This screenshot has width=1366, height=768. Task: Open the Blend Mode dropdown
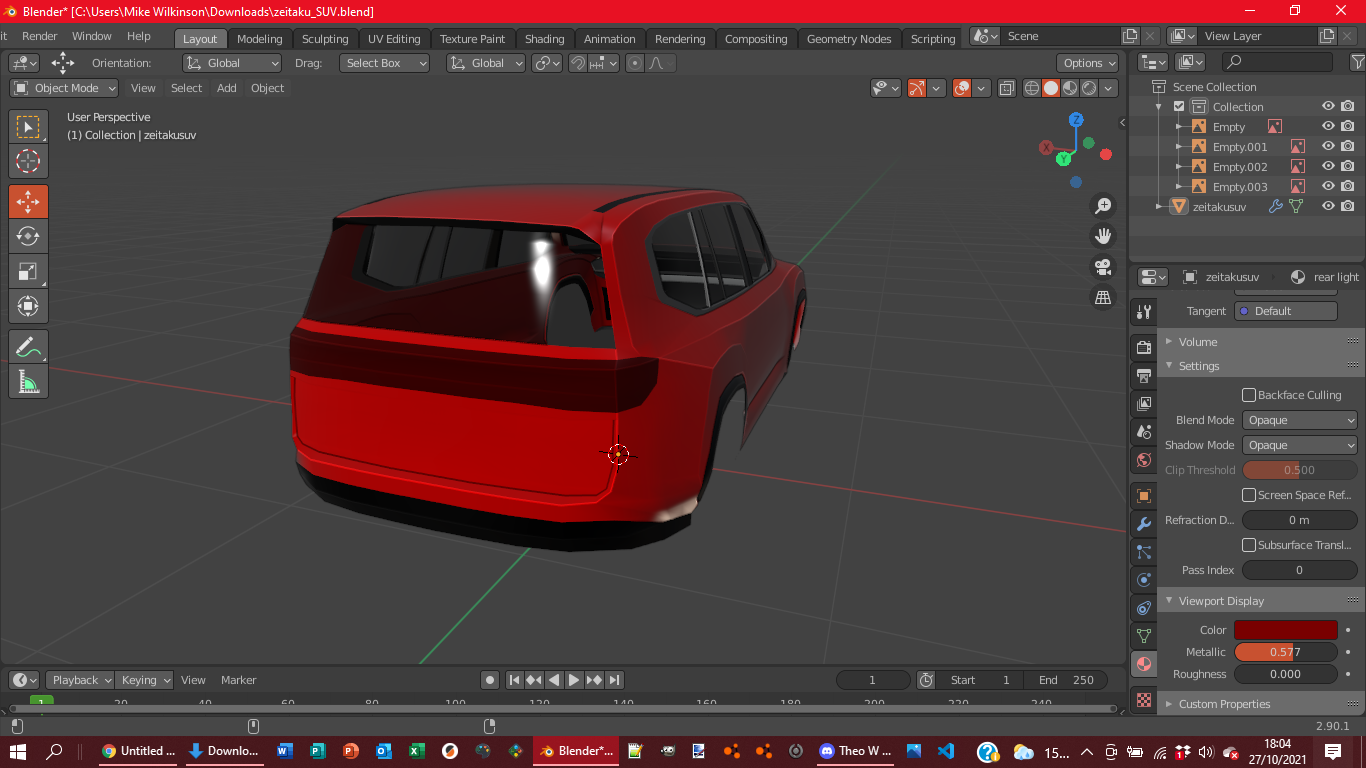pos(1299,420)
